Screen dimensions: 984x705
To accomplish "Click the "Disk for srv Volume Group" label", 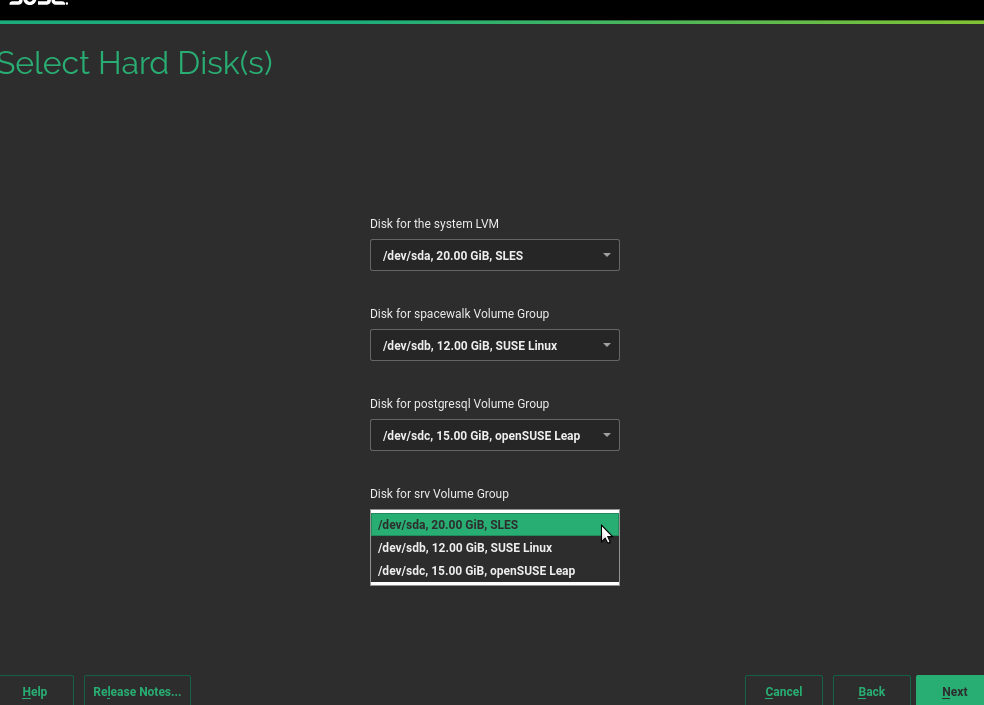I will pyautogui.click(x=439, y=494).
